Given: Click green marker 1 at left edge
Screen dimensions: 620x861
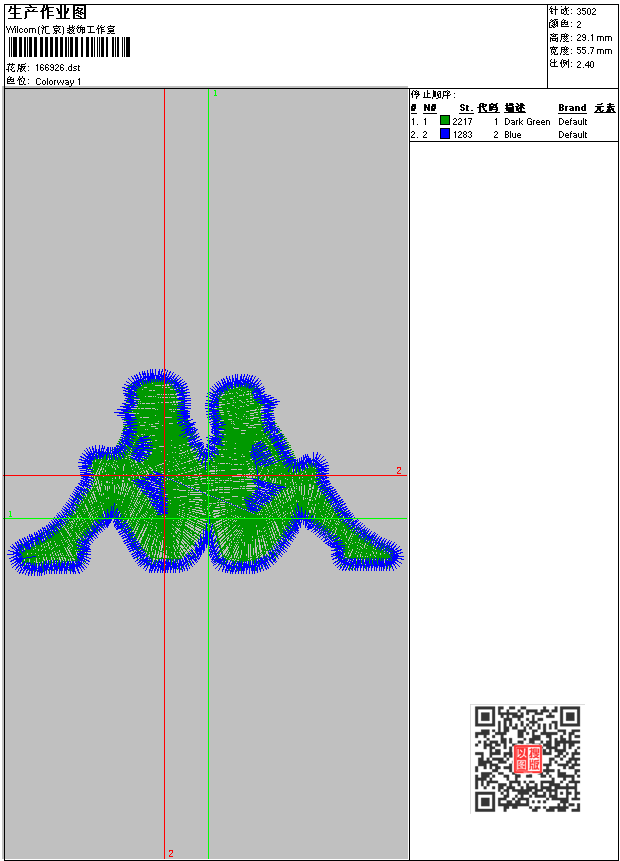Looking at the screenshot, I should [x=10, y=514].
